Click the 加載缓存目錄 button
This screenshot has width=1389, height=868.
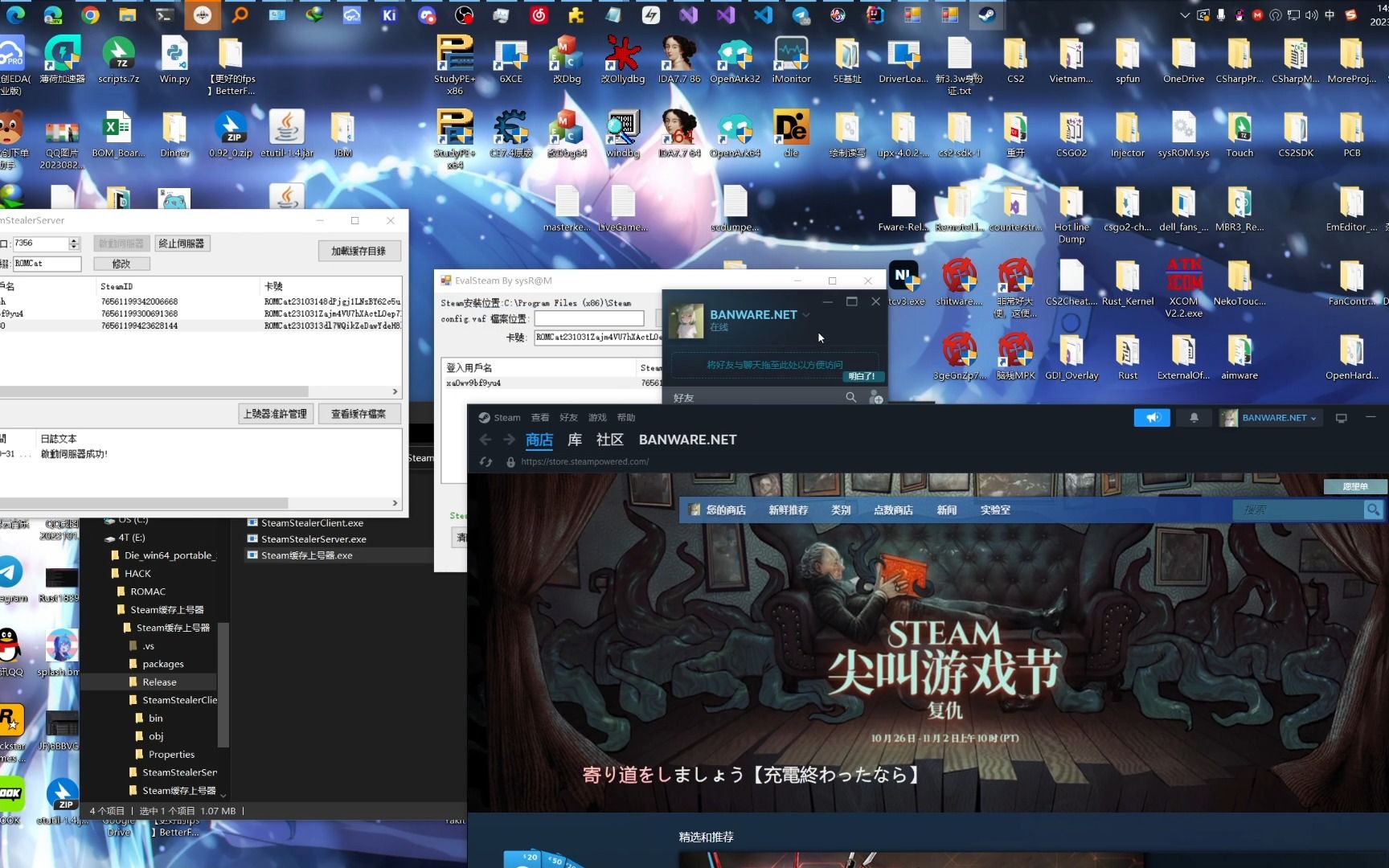(x=359, y=251)
